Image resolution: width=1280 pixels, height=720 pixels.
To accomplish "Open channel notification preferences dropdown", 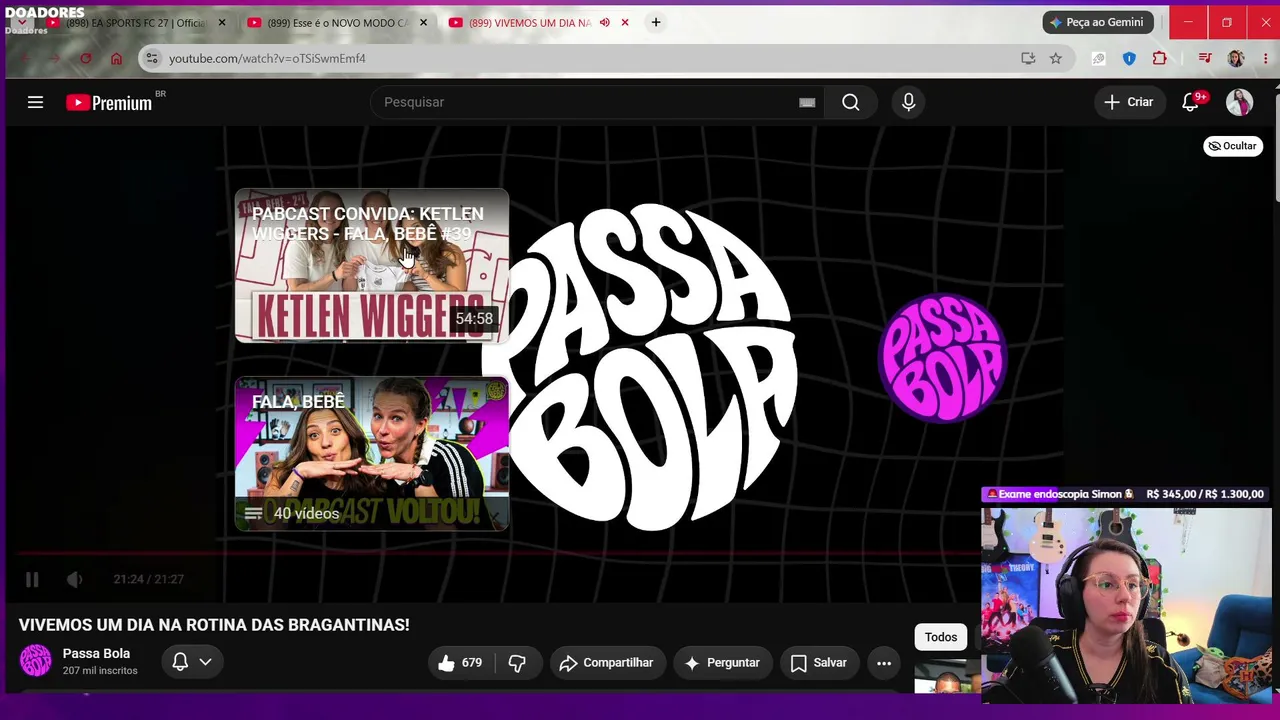I will pyautogui.click(x=192, y=662).
